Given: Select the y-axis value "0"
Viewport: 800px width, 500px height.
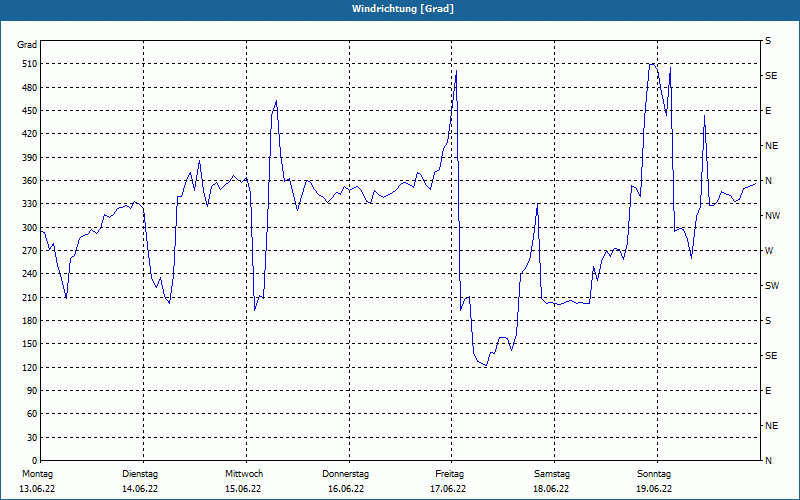Looking at the screenshot, I should (34, 461).
